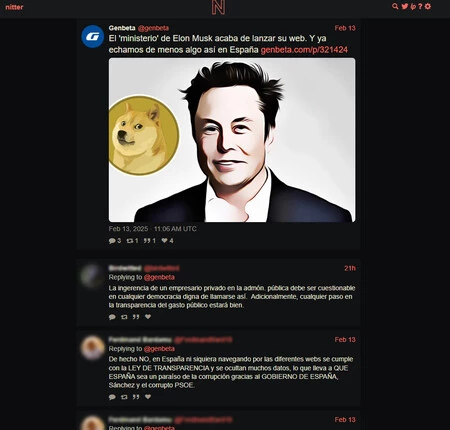Click the Nitter N logo

[x=218, y=7]
